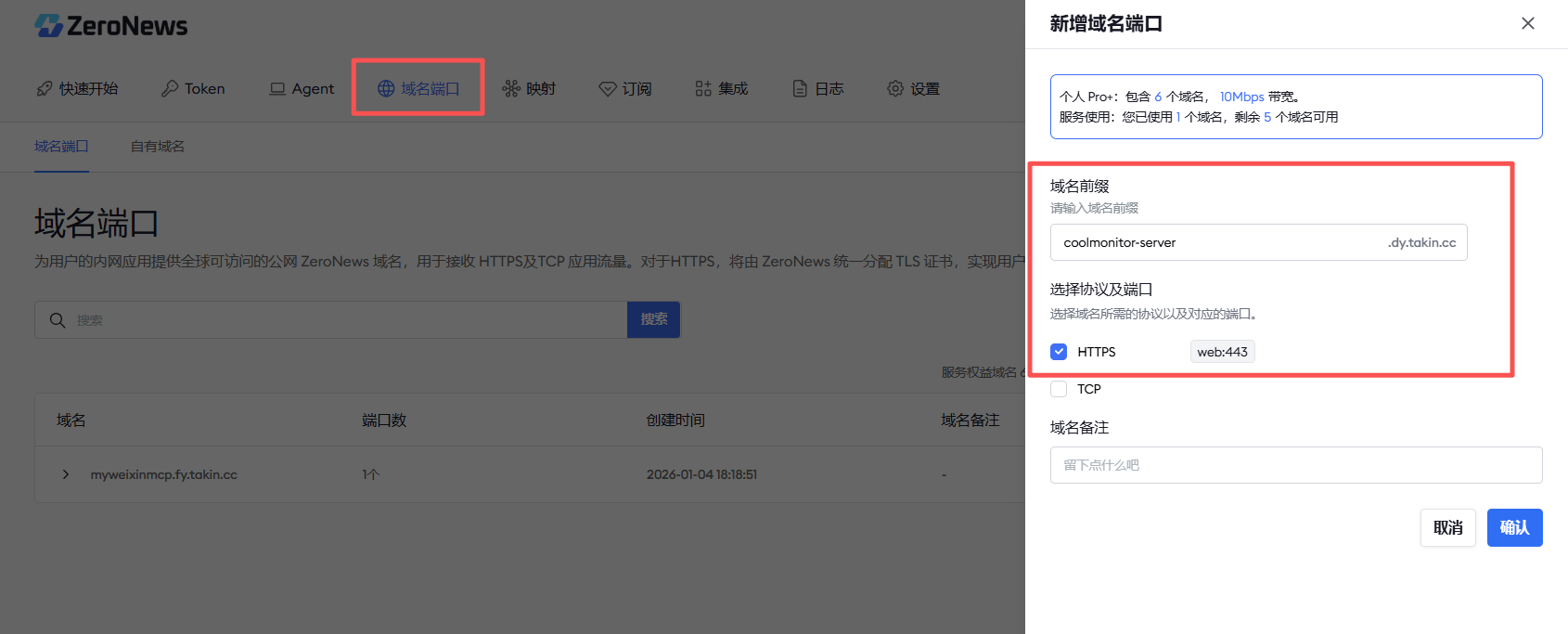Click the 端口数 column header
The width and height of the screenshot is (1568, 634).
[x=384, y=421]
